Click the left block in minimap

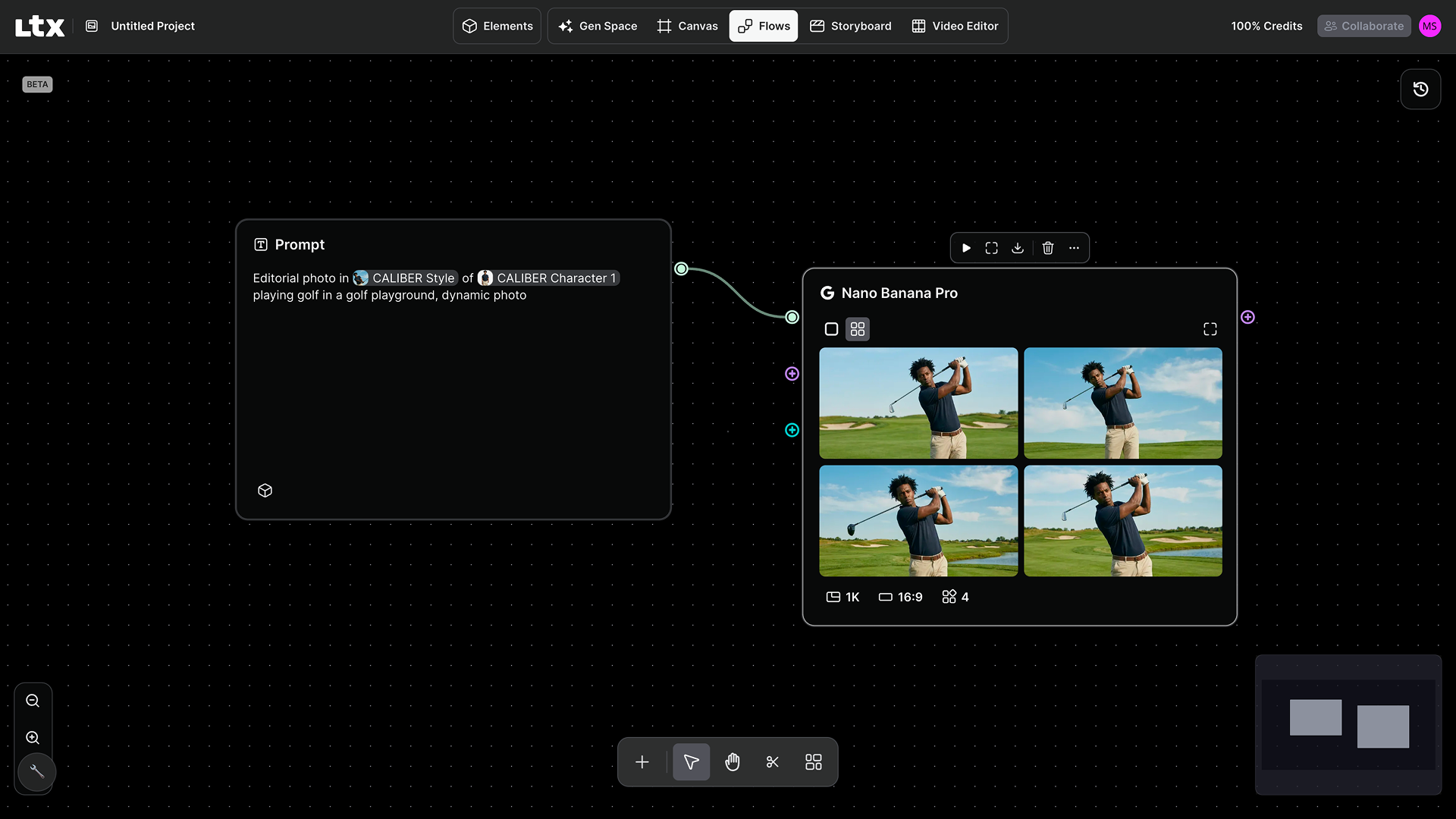[x=1315, y=717]
